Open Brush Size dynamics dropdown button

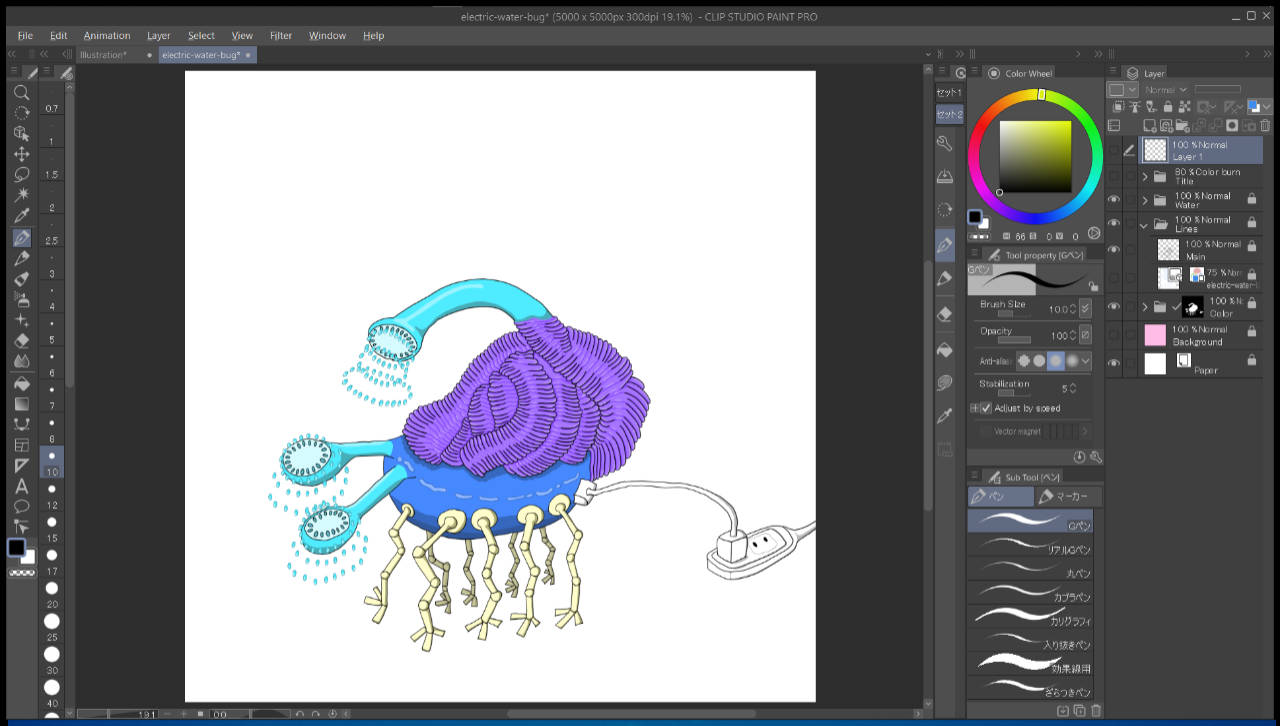pyautogui.click(x=1086, y=309)
